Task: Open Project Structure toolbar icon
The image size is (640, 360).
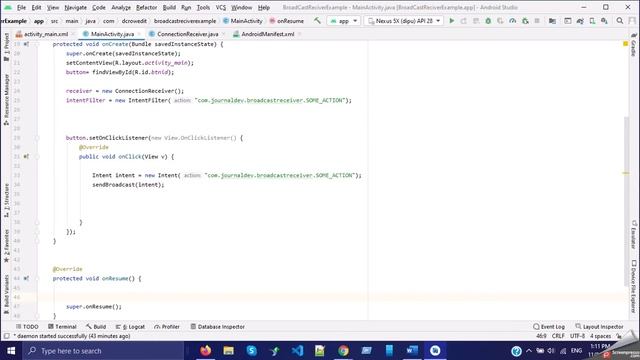Action: pyautogui.click(x=552, y=20)
